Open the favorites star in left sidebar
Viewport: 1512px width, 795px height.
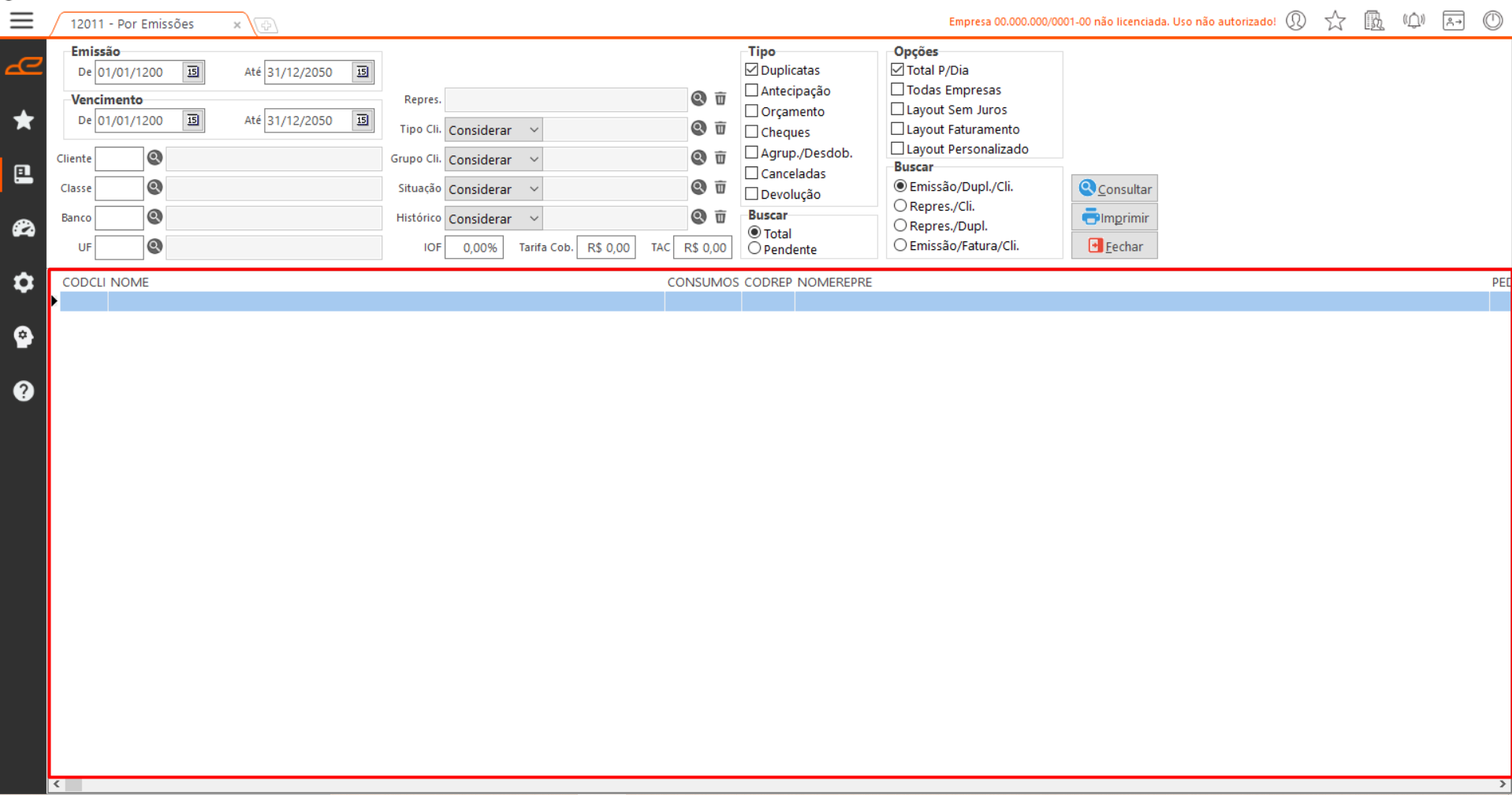[x=24, y=120]
